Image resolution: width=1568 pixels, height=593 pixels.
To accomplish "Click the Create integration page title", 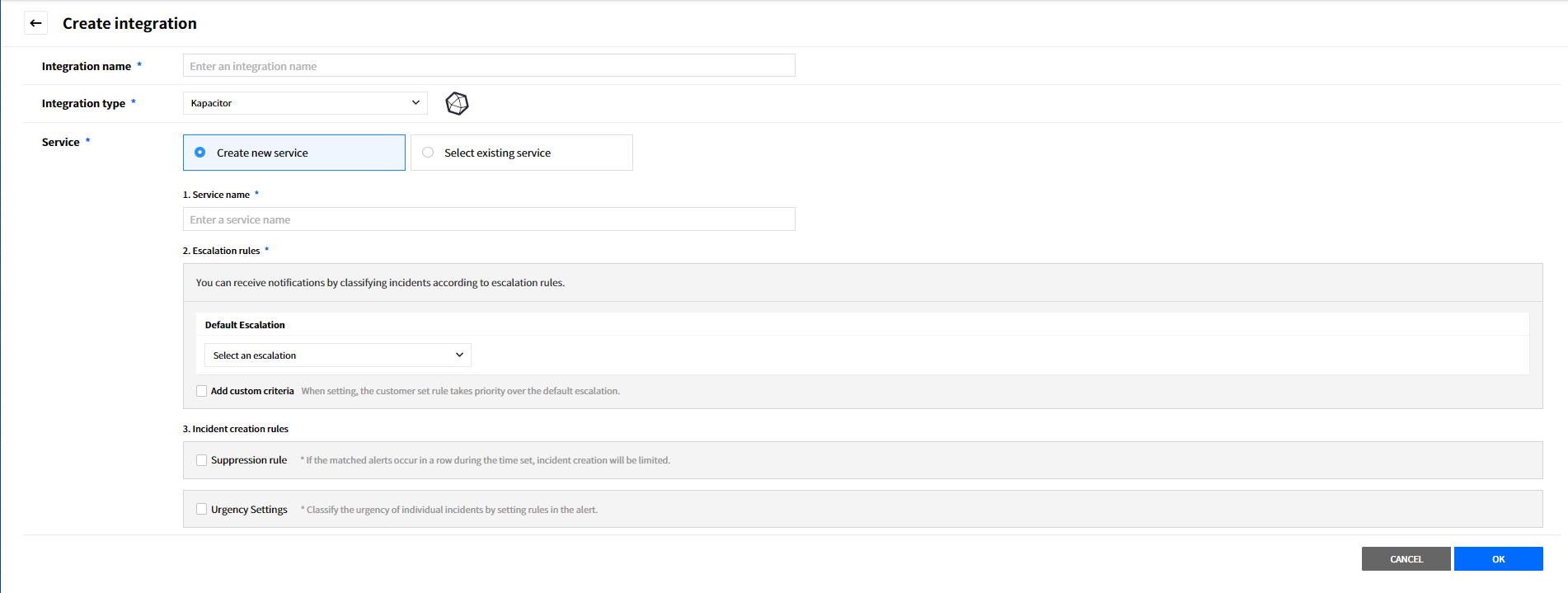I will [x=129, y=23].
